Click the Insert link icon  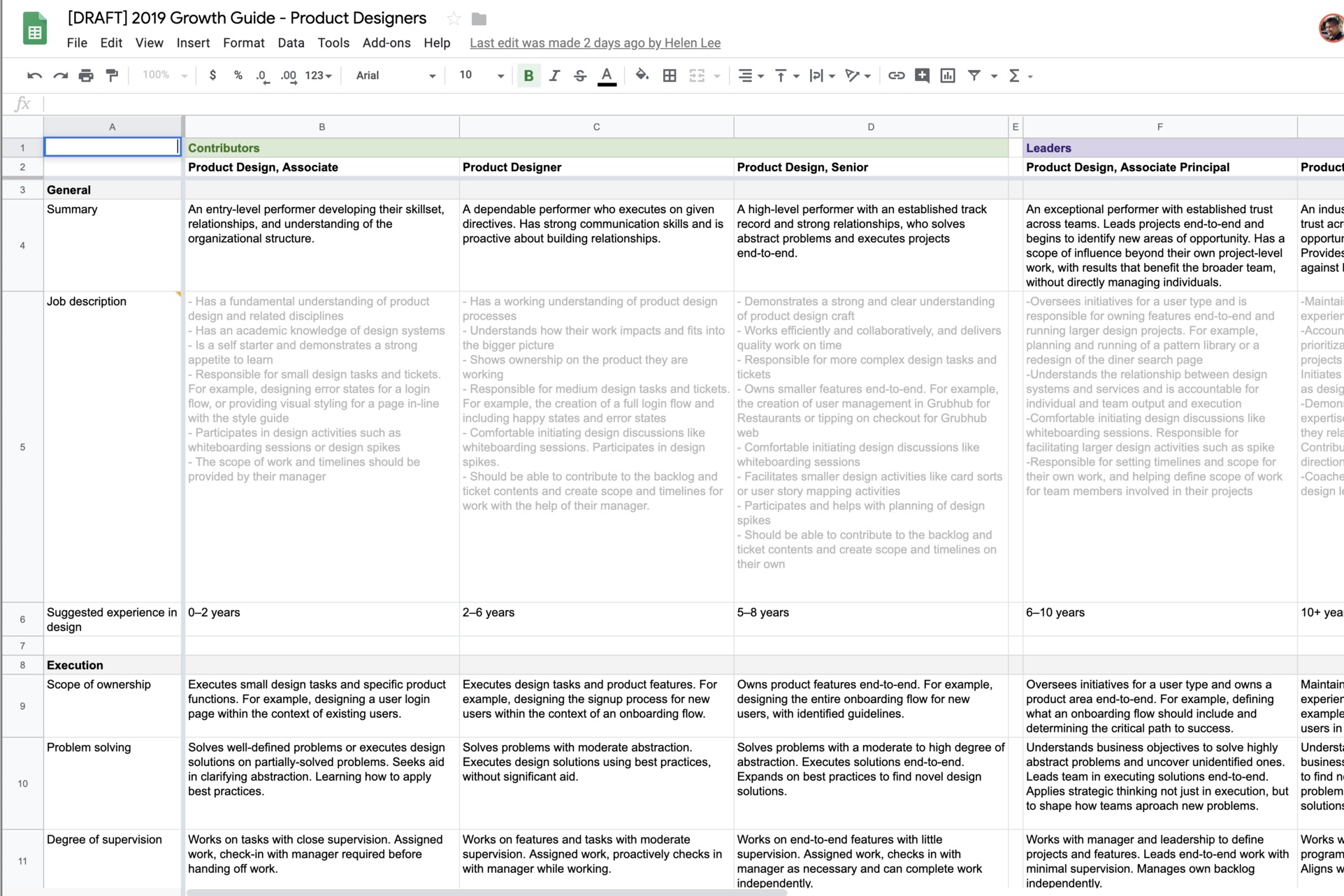tap(896, 75)
